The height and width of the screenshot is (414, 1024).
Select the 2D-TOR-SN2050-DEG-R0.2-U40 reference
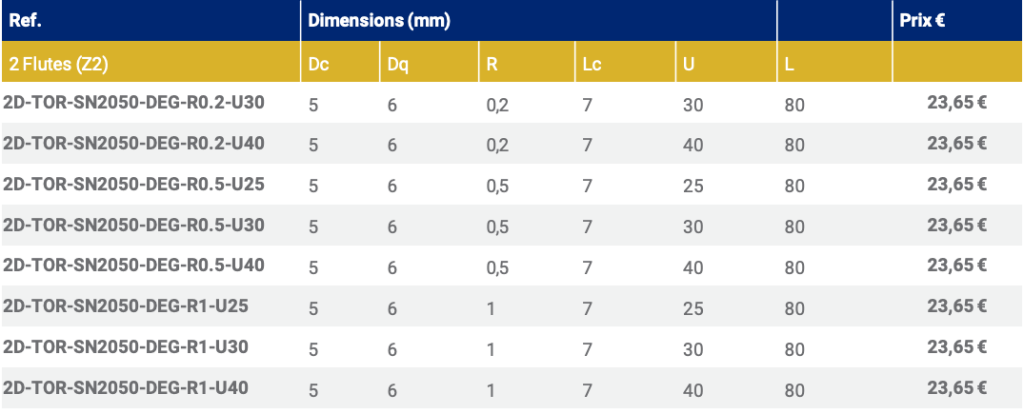133,143
